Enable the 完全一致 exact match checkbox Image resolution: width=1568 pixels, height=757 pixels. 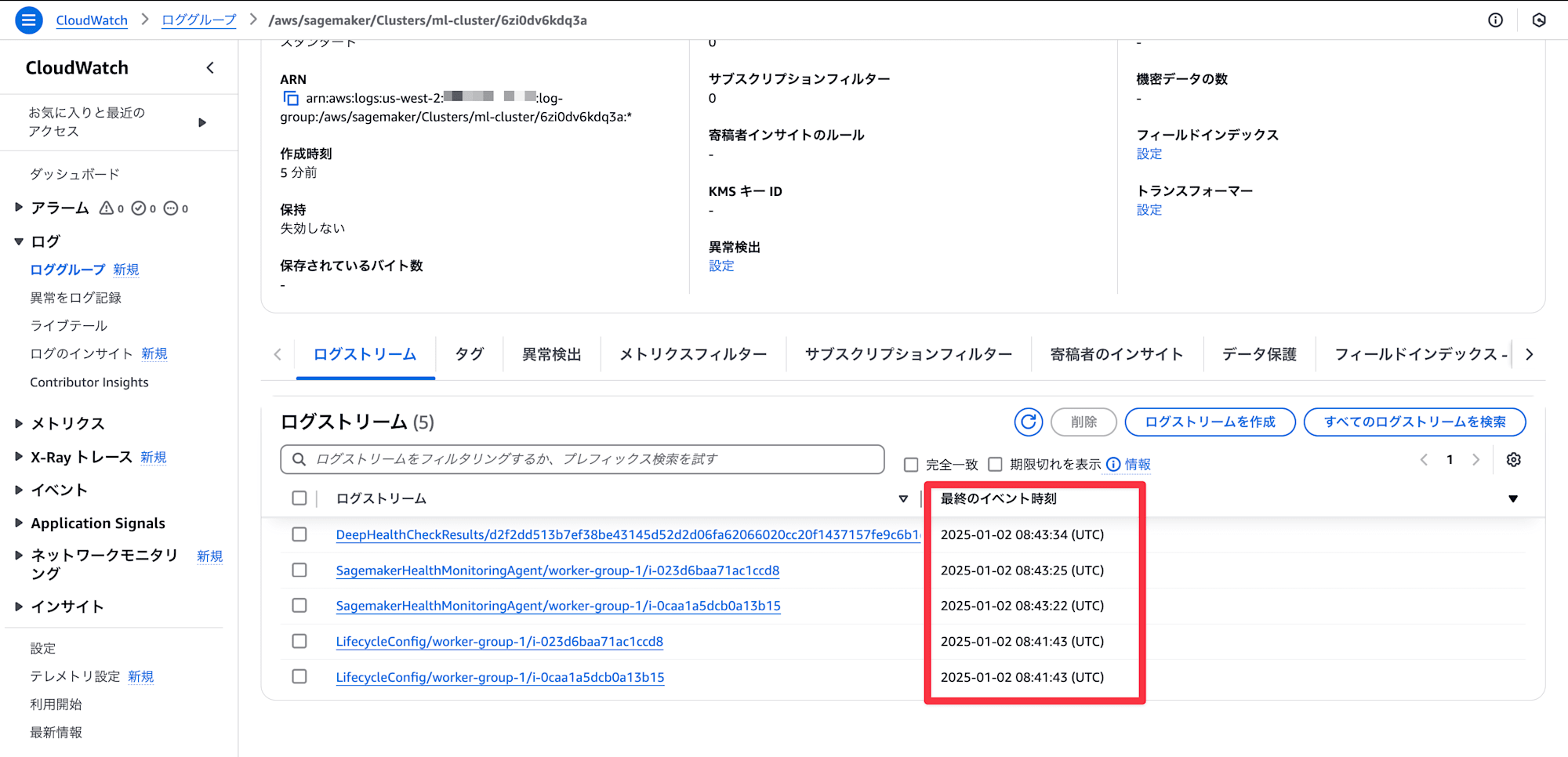911,465
